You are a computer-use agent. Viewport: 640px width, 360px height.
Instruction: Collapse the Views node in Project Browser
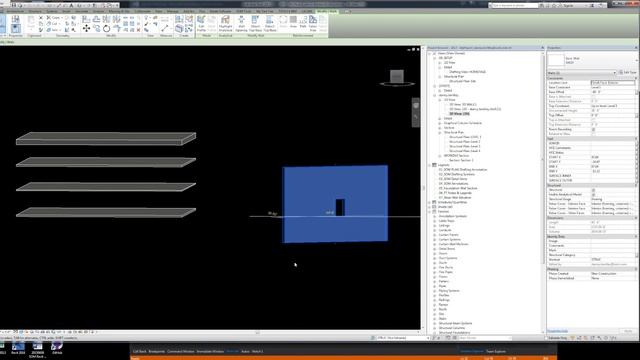[x=429, y=53]
